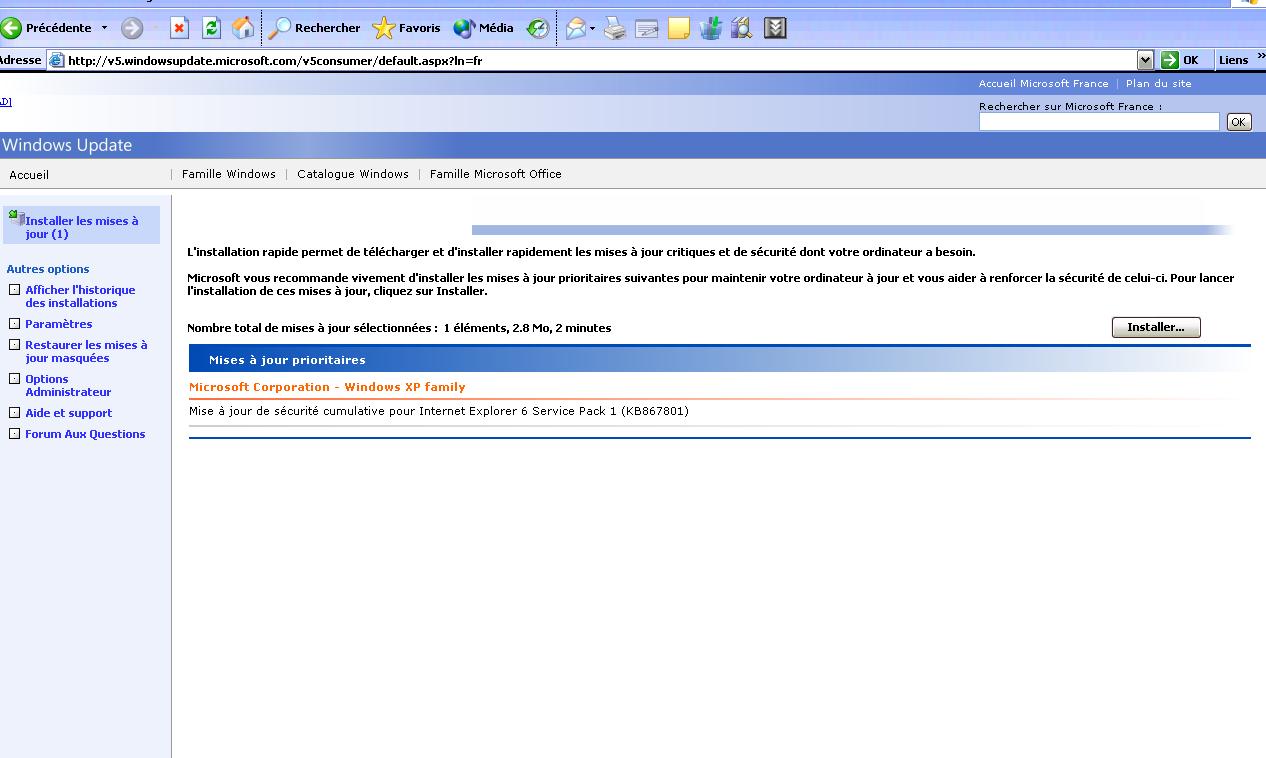Open Options Administrateur sidebar link
This screenshot has height=758, width=1266.
click(68, 385)
